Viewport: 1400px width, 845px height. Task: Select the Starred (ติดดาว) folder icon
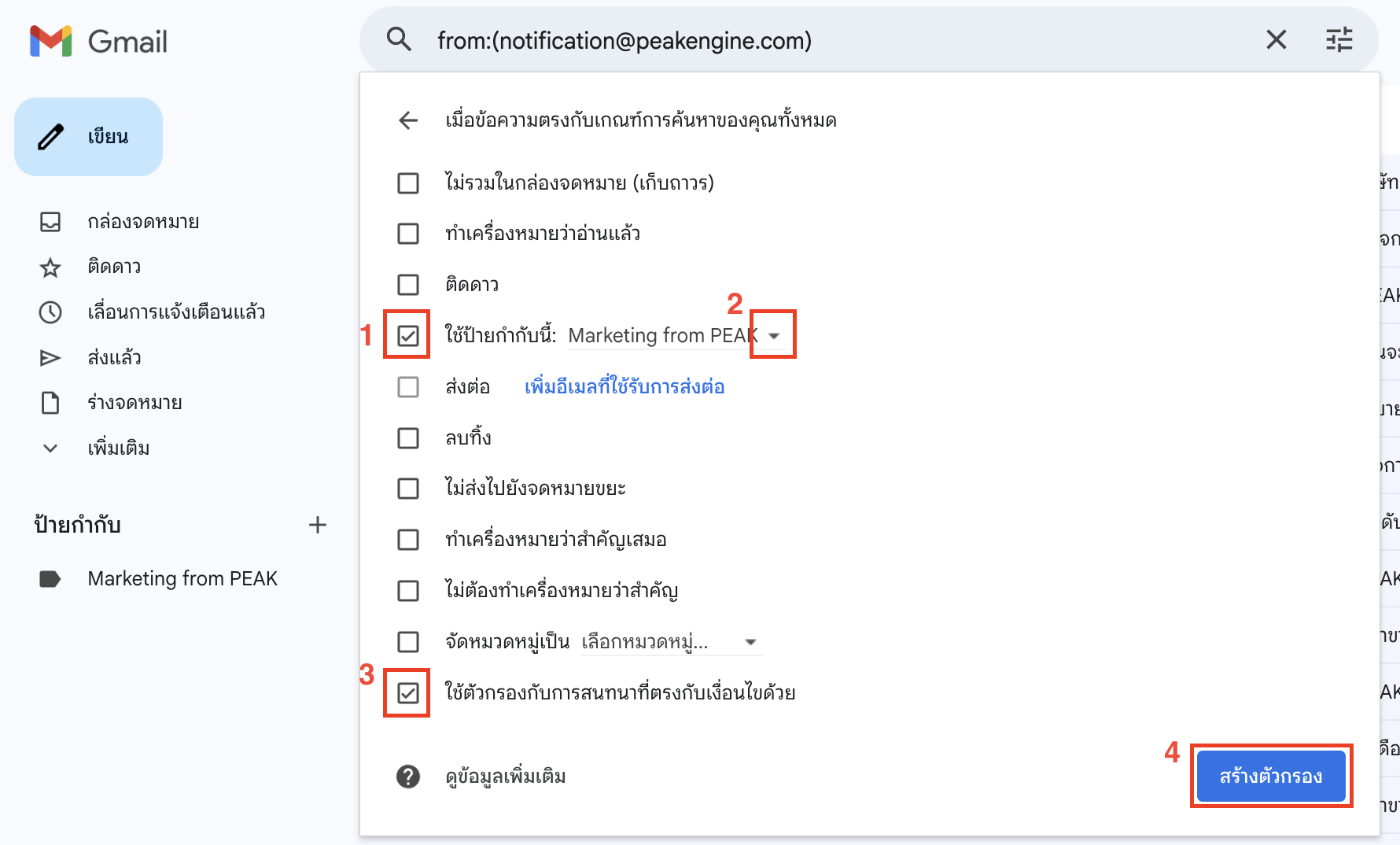click(x=50, y=267)
